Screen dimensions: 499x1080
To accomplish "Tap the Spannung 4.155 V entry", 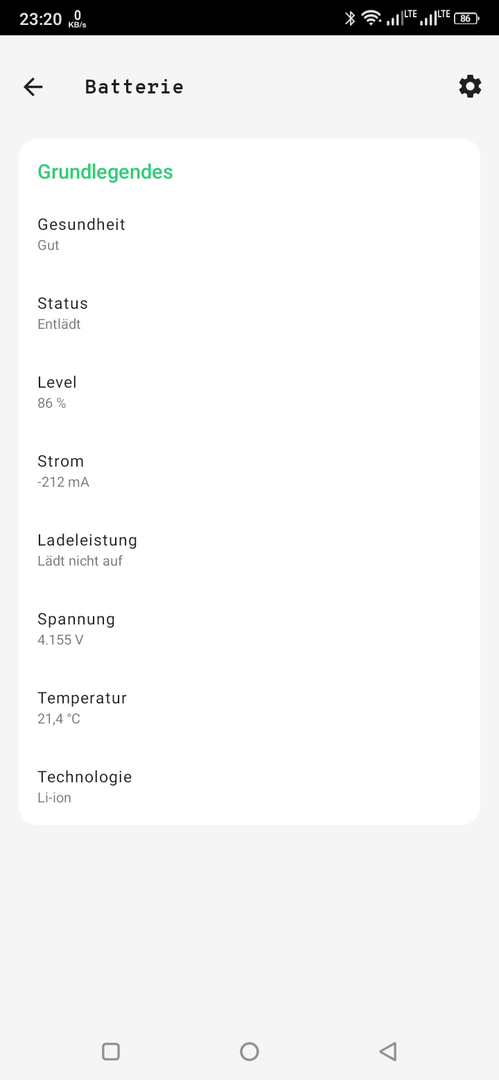I will point(250,629).
